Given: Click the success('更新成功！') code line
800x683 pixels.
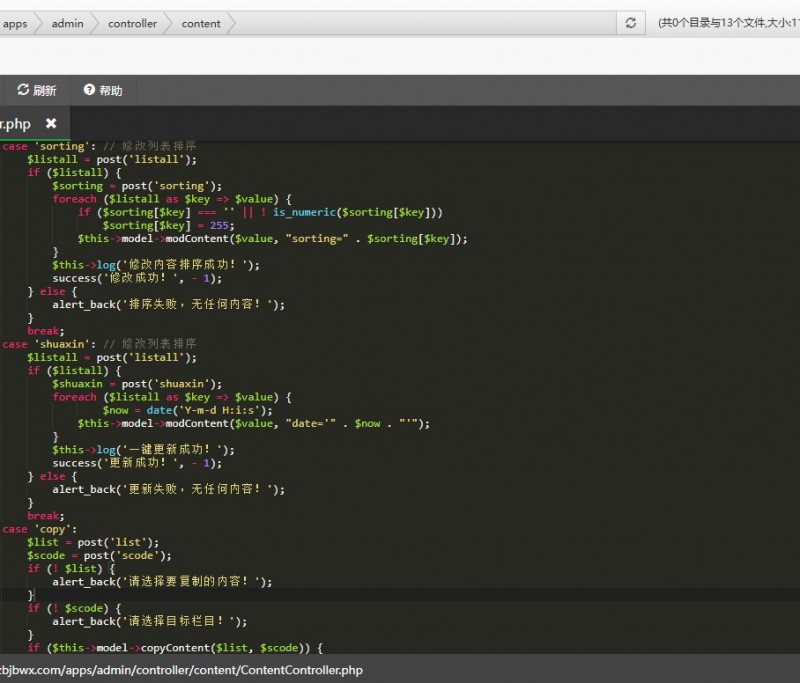Looking at the screenshot, I should (137, 463).
